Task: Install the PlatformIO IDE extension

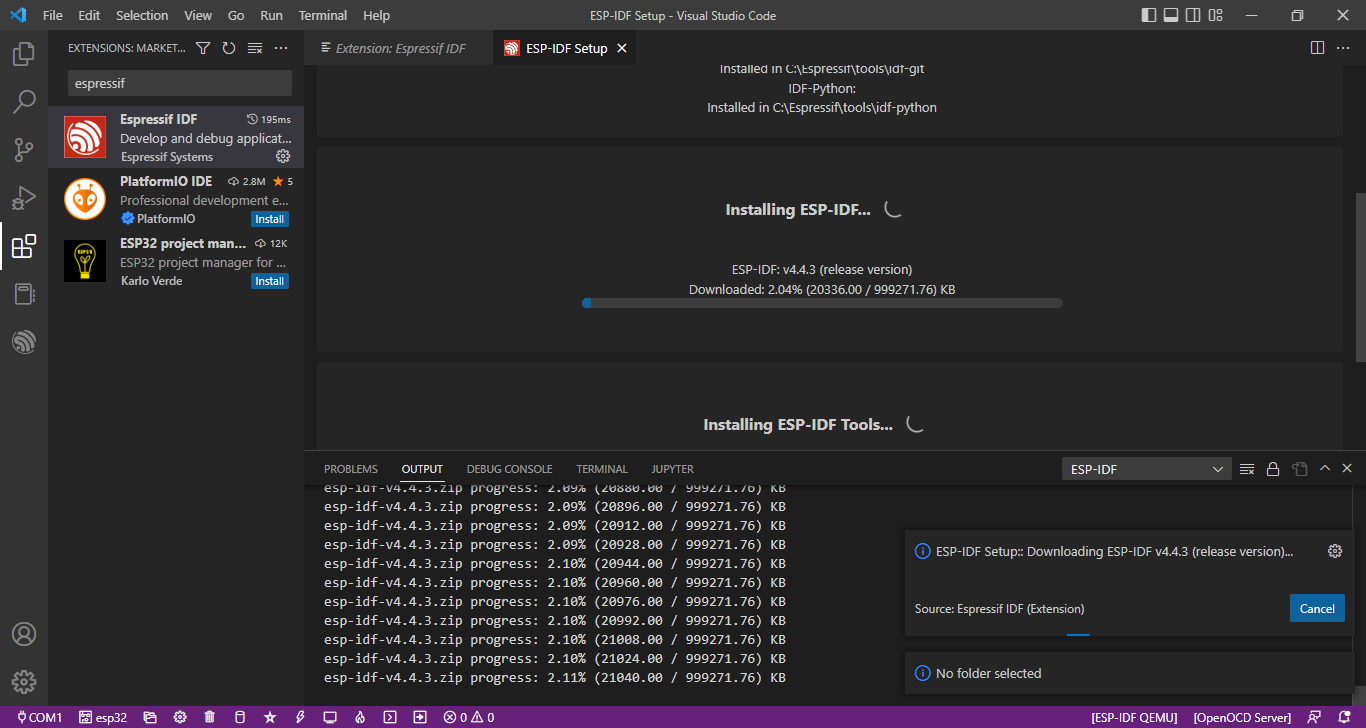Action: tap(270, 219)
